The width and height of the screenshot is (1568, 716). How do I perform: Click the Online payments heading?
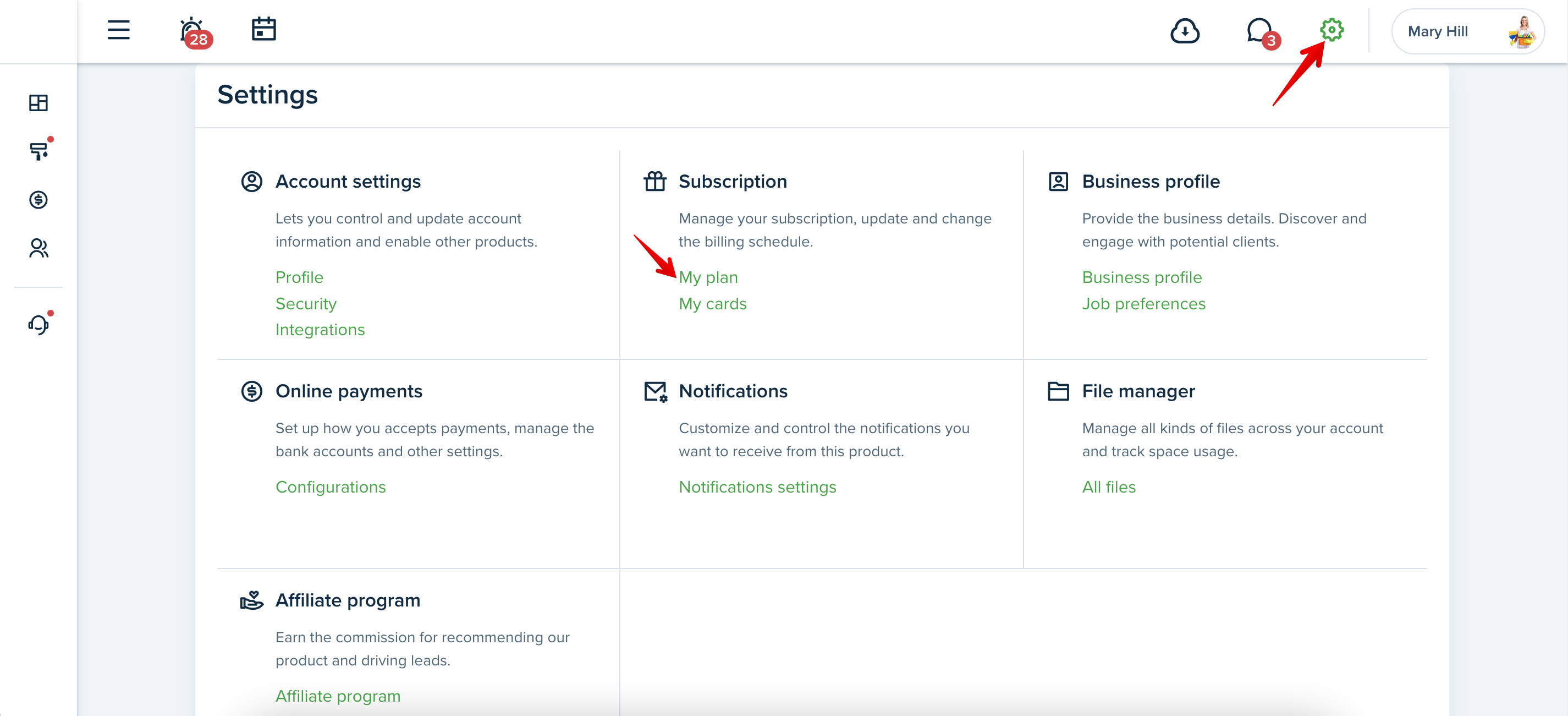coord(349,391)
